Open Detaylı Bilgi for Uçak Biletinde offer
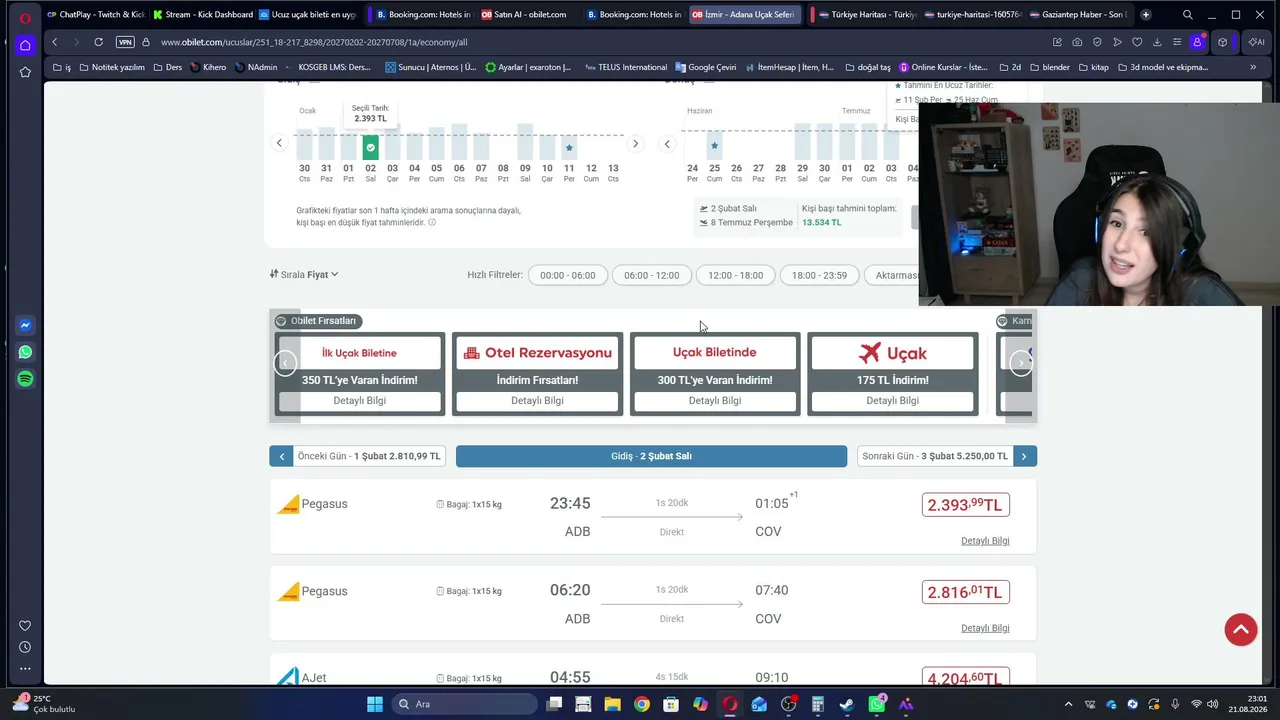 point(715,401)
